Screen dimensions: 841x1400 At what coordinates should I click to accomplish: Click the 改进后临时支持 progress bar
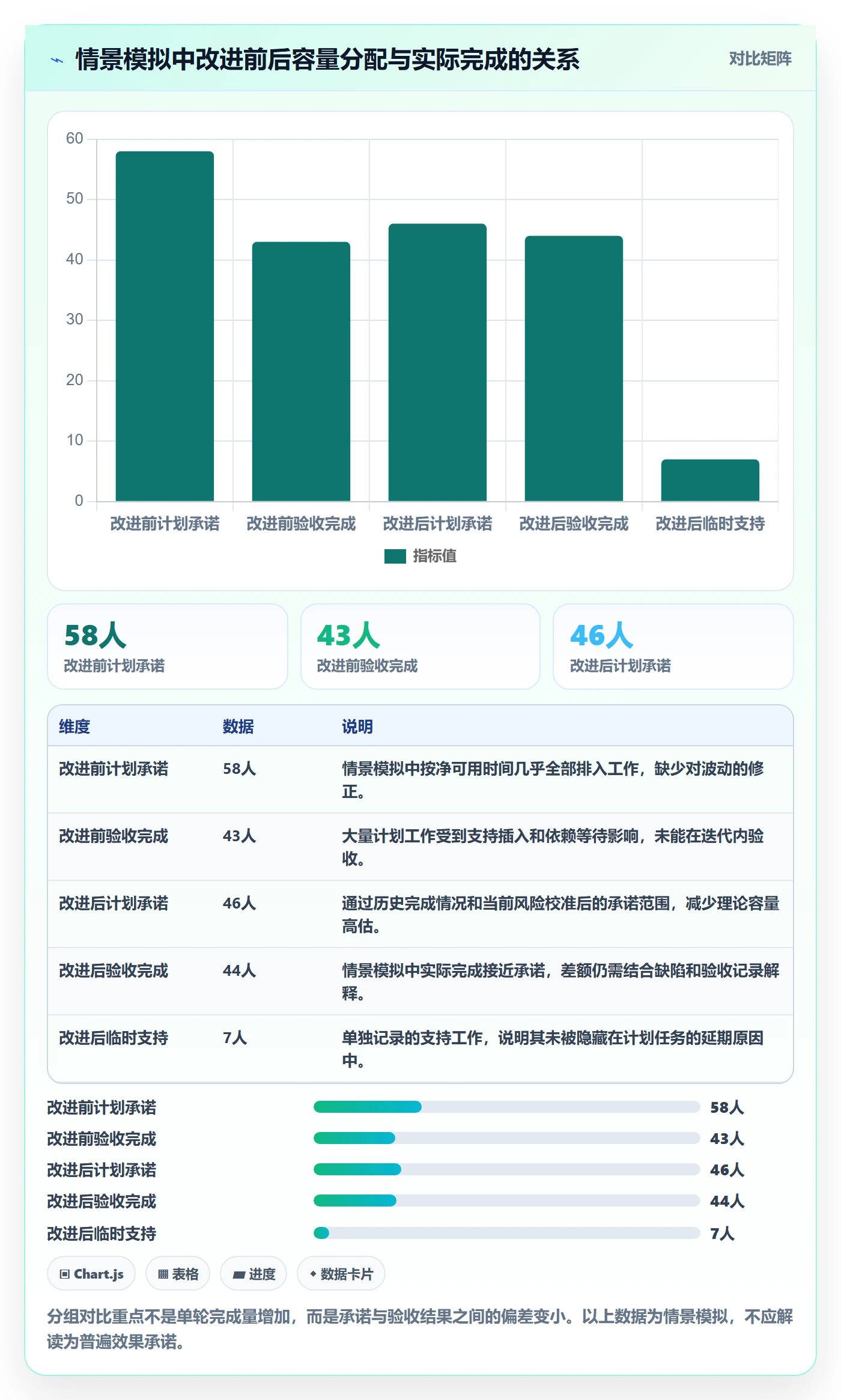point(506,1233)
